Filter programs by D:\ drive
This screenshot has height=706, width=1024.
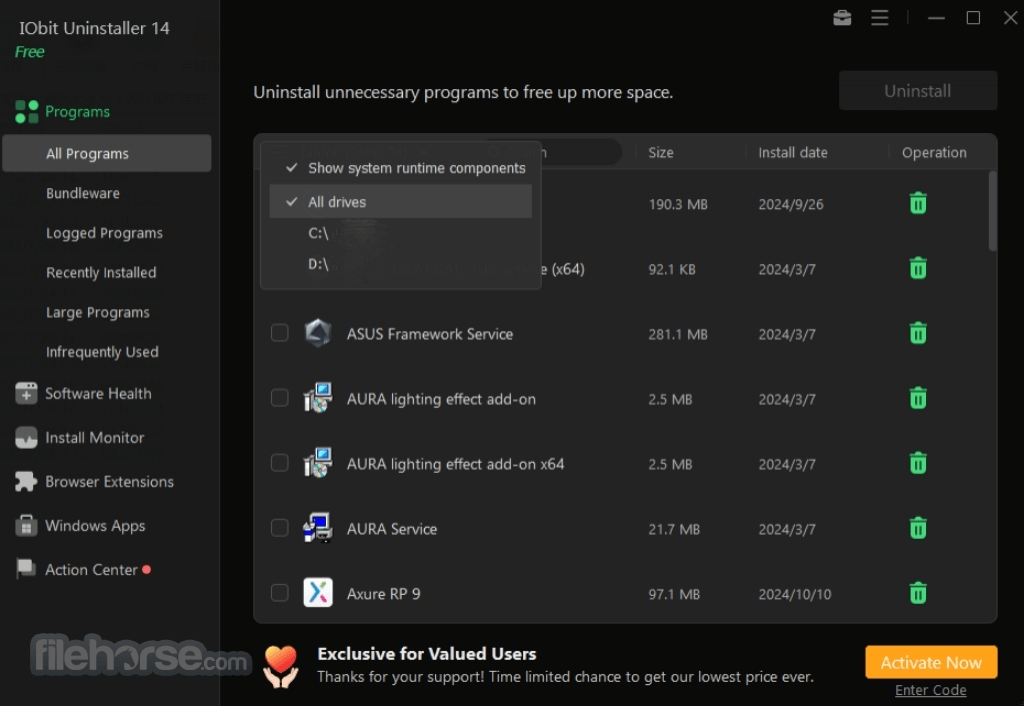[400, 264]
